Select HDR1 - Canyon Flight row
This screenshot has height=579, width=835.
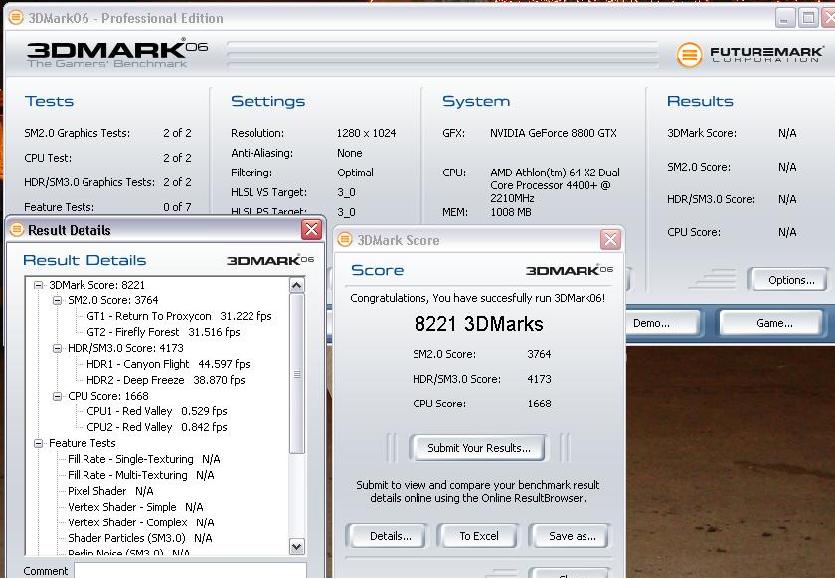(168, 364)
